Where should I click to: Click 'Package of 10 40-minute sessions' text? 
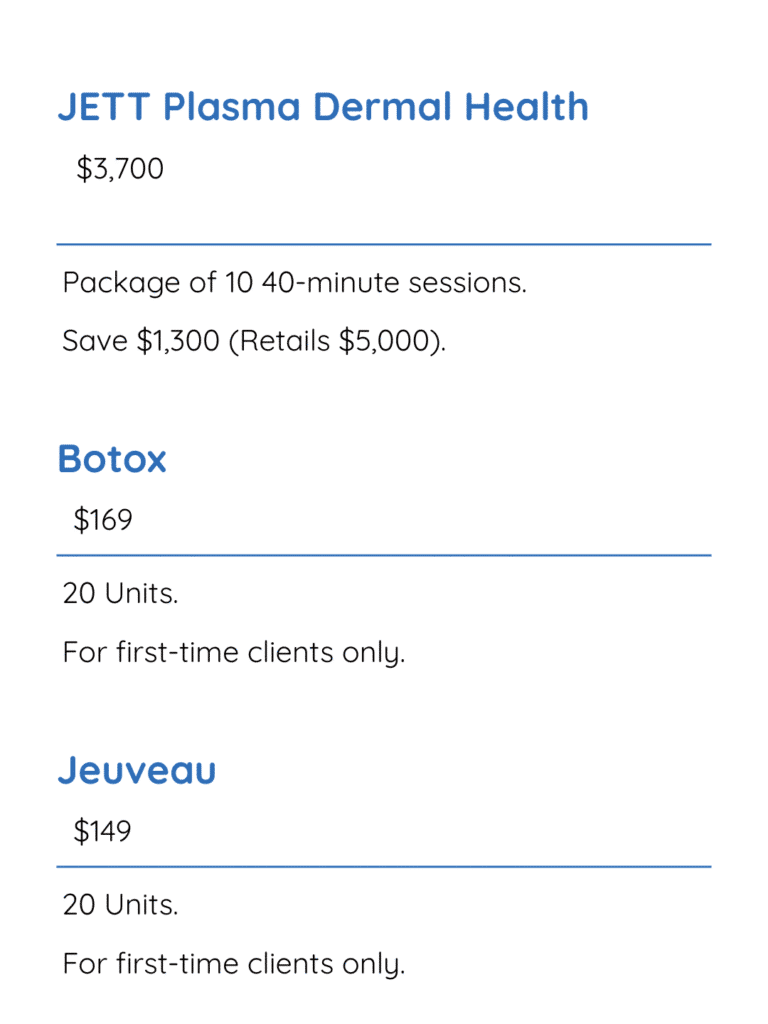click(x=295, y=283)
